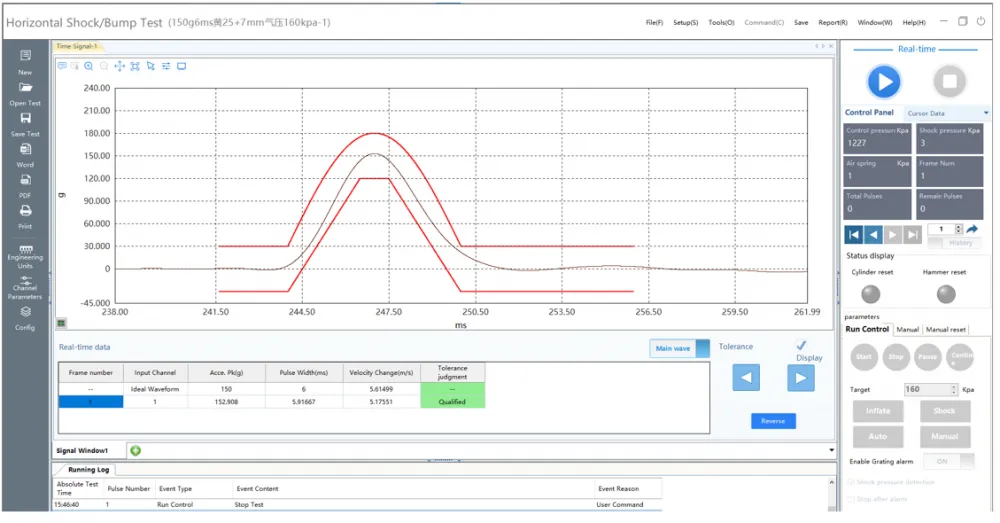This screenshot has width=1000, height=523.
Task: Click the New test icon in sidebar
Action: [x=25, y=55]
